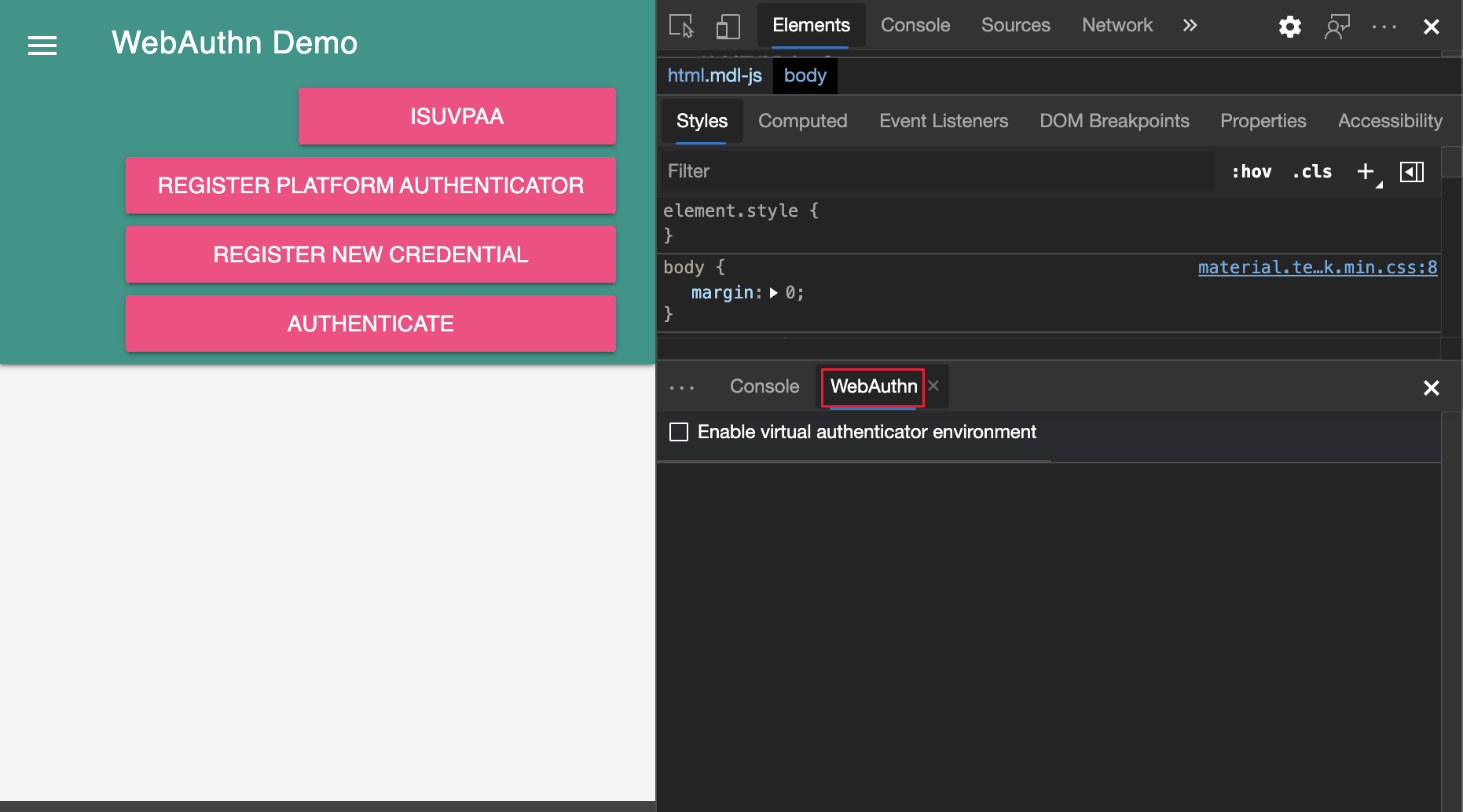Enable virtual authenticator environment

[x=679, y=431]
